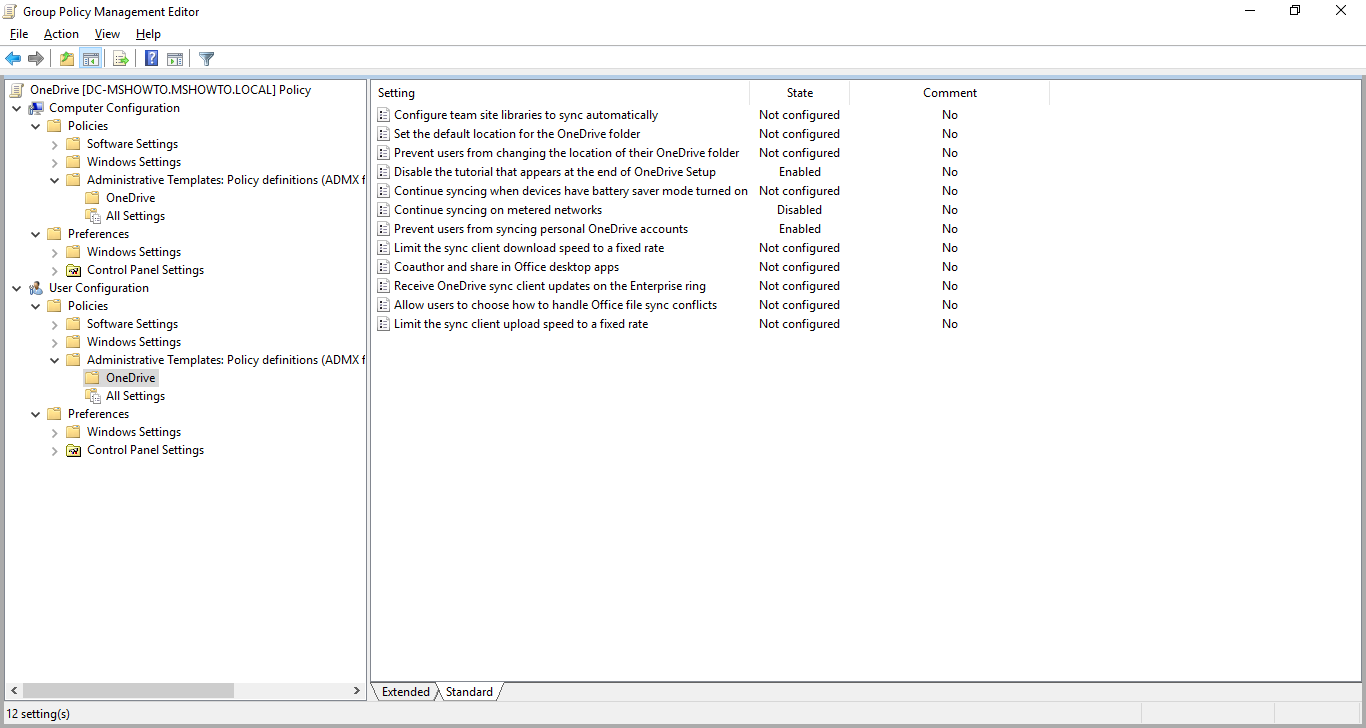Click Control Panel Settings icon under Computer Configuration
The image size is (1366, 728).
coord(73,270)
